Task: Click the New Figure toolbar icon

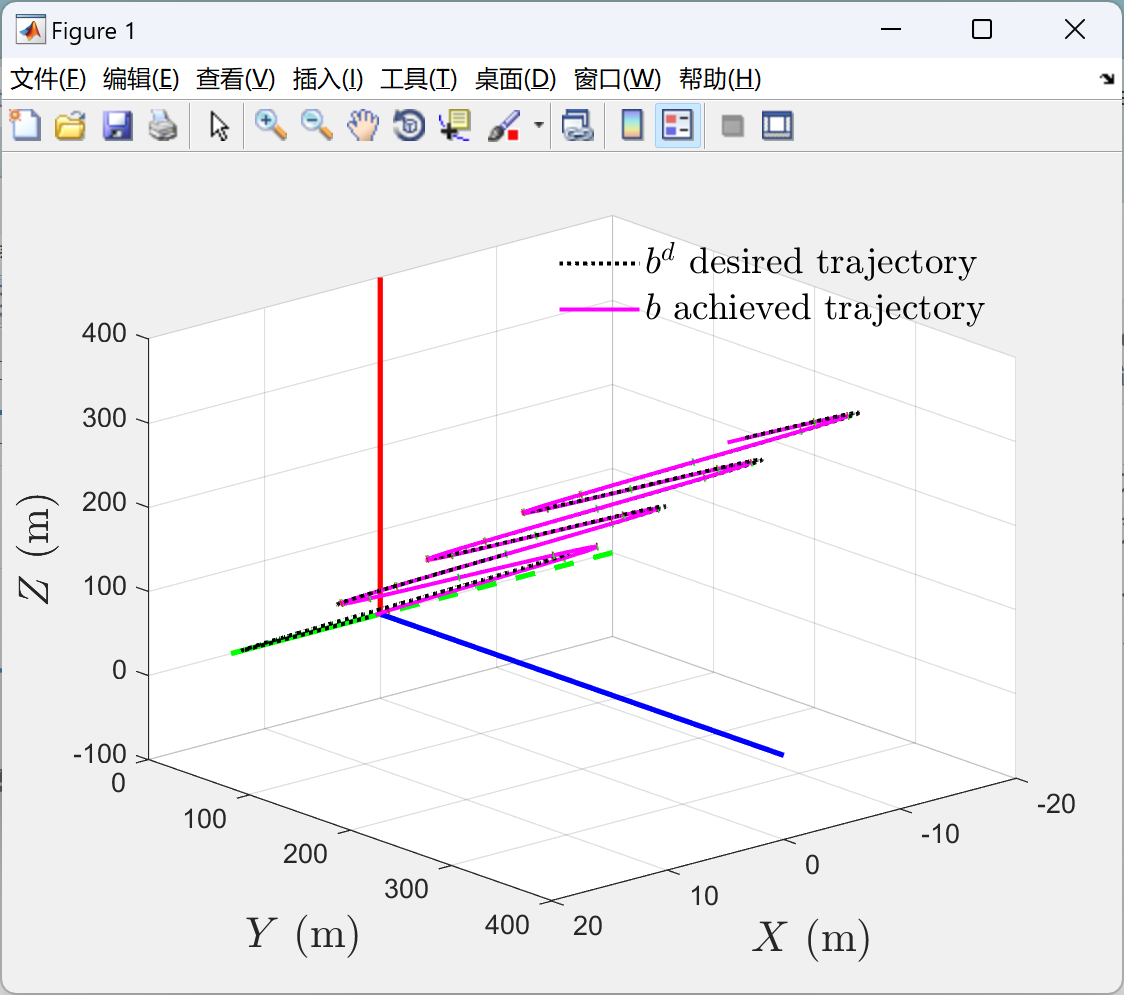Action: click(x=26, y=125)
